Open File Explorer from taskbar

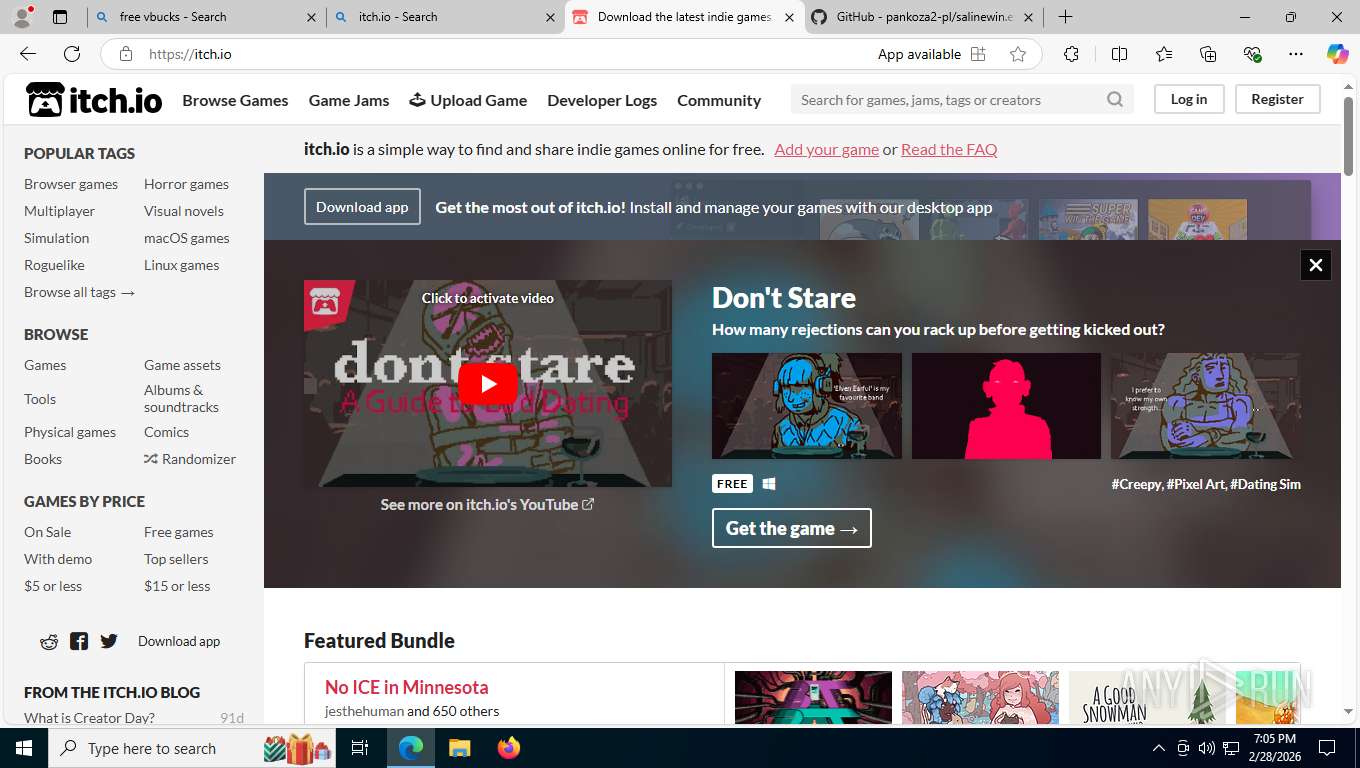(x=459, y=748)
